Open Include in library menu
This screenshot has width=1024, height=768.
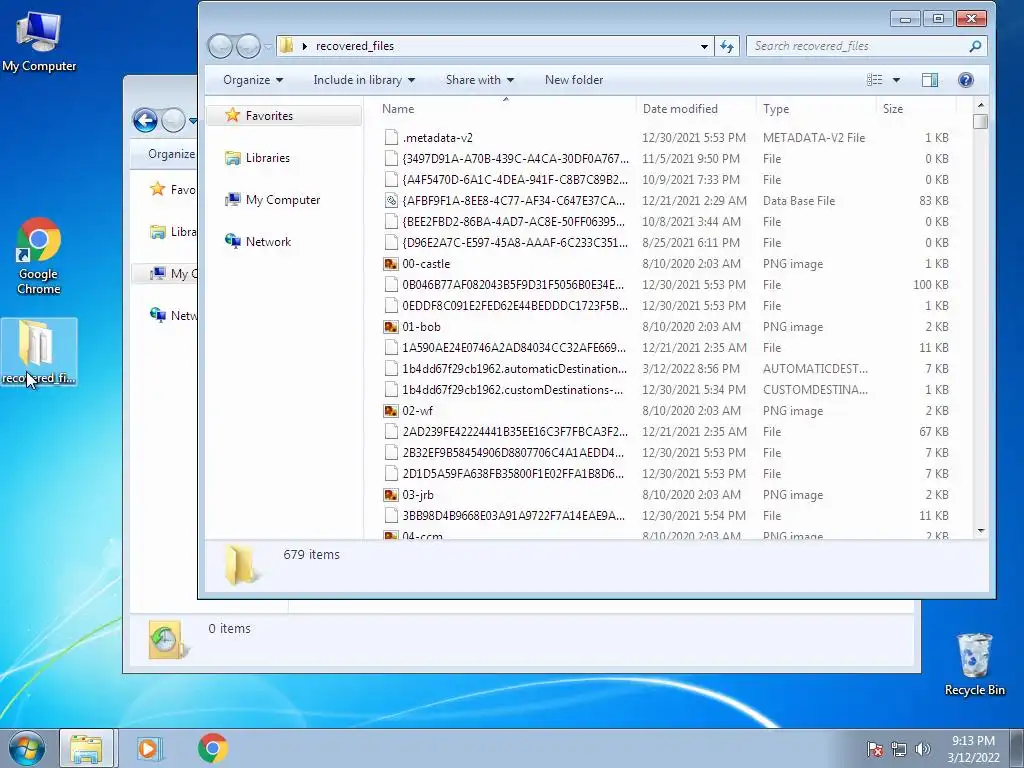[364, 80]
